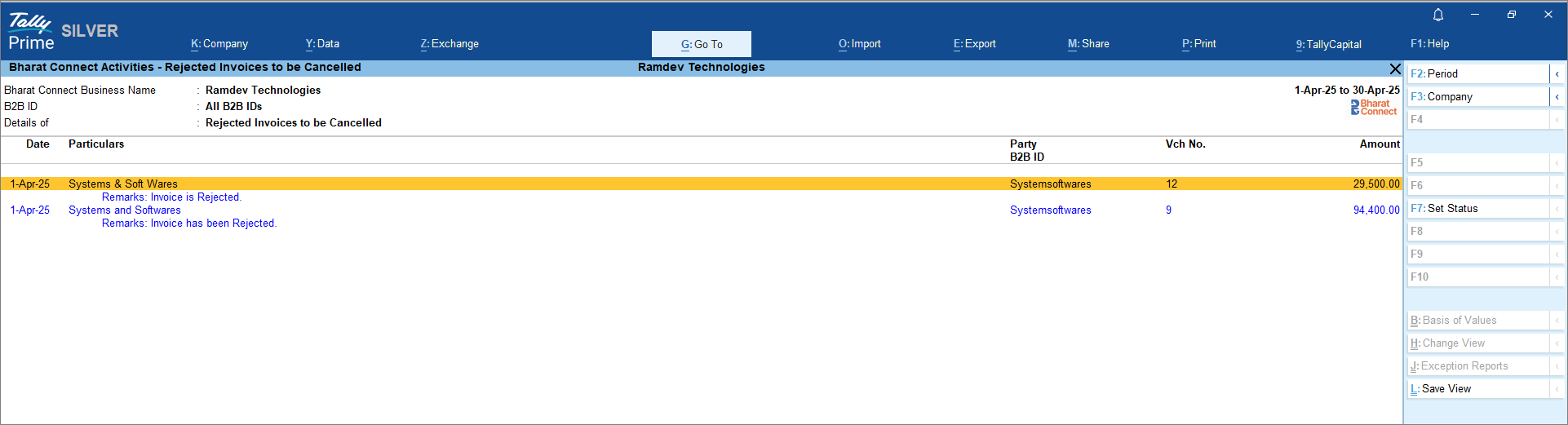Image resolution: width=1568 pixels, height=425 pixels.
Task: Click the Tally Prime logo
Action: 31,32
